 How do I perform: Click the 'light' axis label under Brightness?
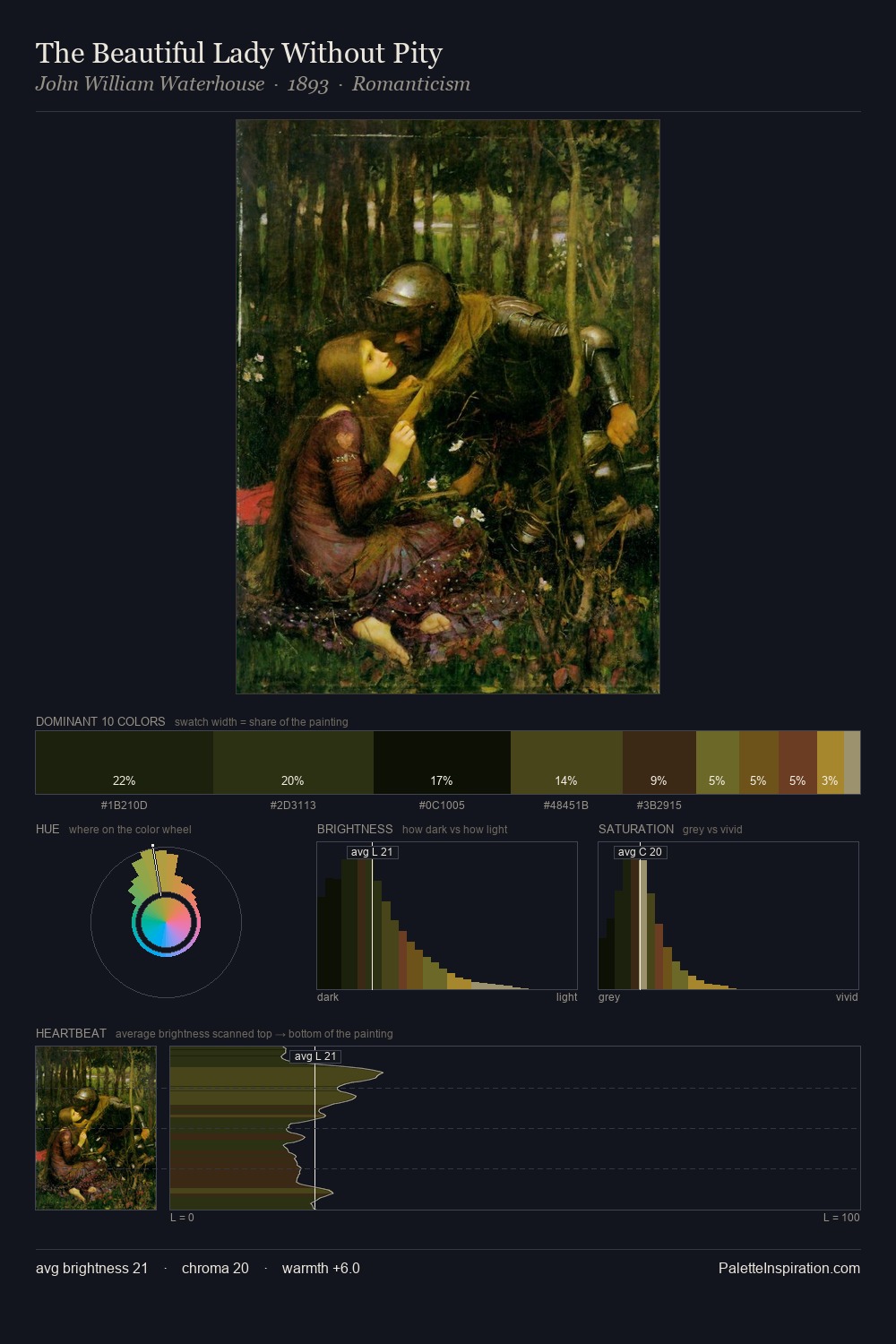coord(566,997)
